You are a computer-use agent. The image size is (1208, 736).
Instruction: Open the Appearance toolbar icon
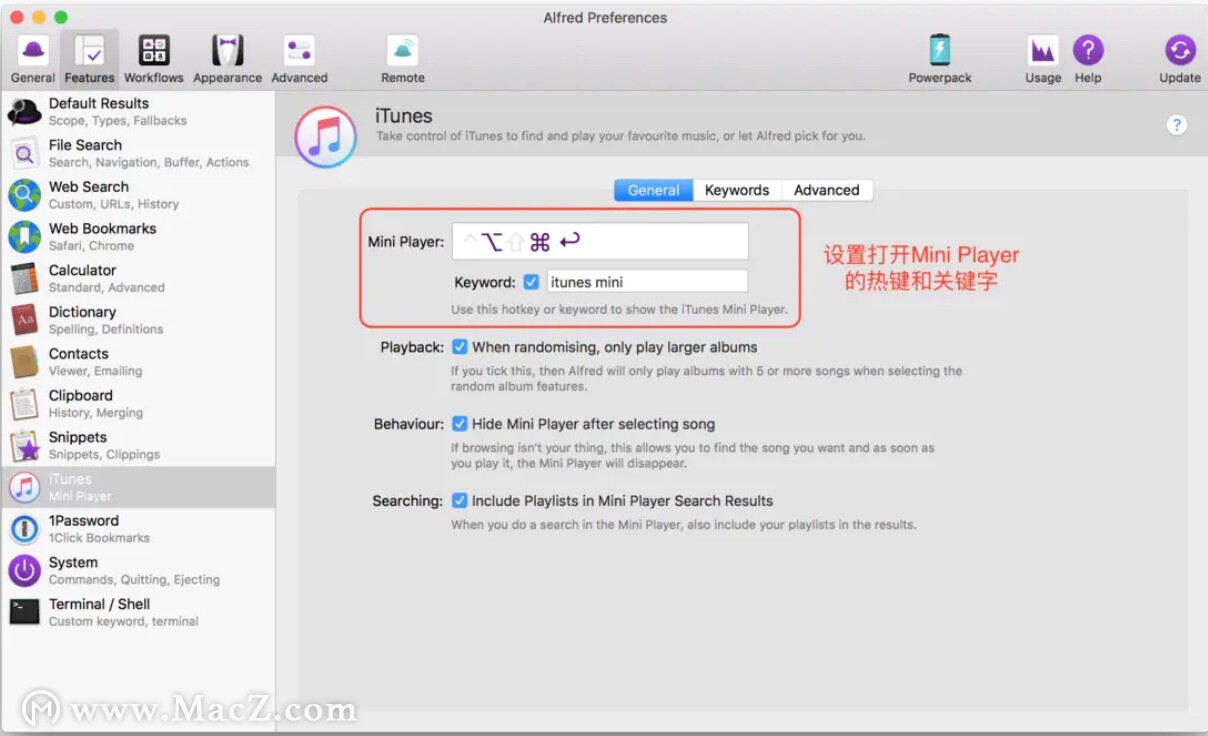click(x=228, y=50)
